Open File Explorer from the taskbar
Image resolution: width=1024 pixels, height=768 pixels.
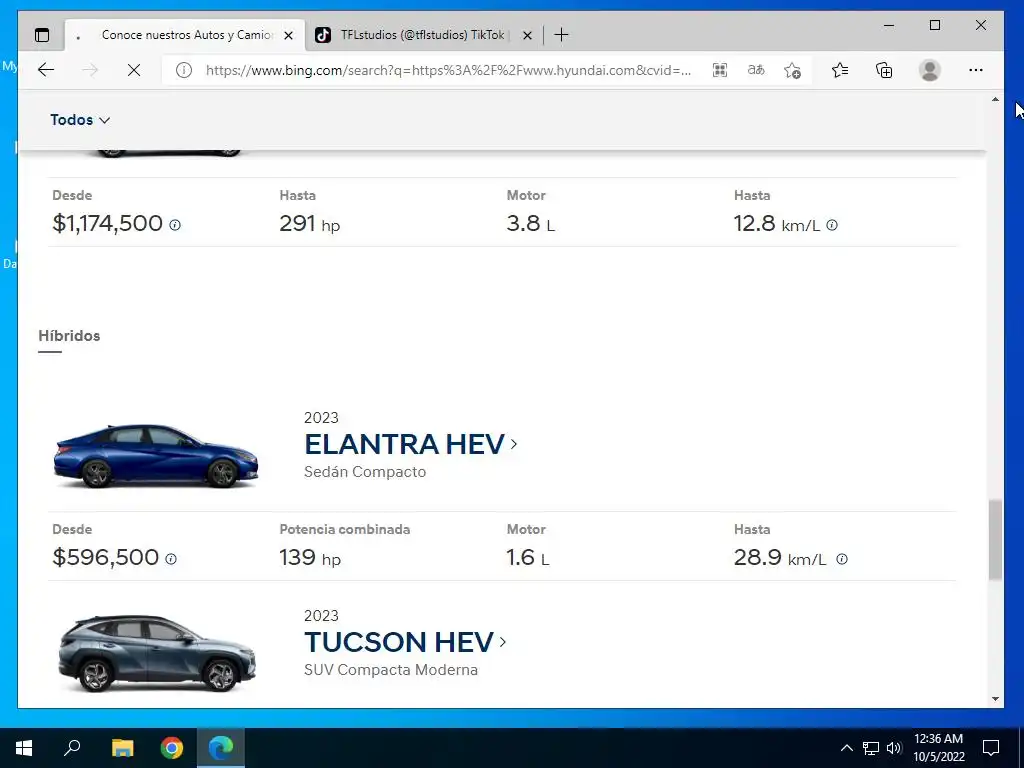coord(122,748)
